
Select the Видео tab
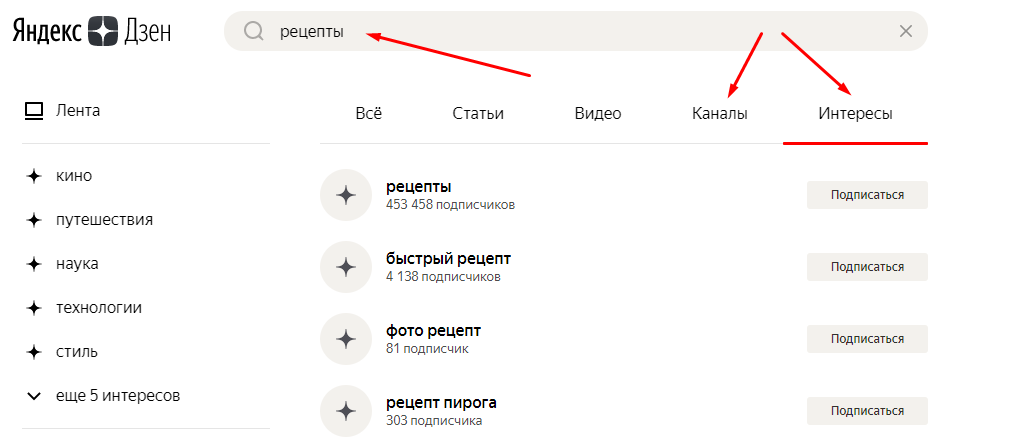click(598, 113)
